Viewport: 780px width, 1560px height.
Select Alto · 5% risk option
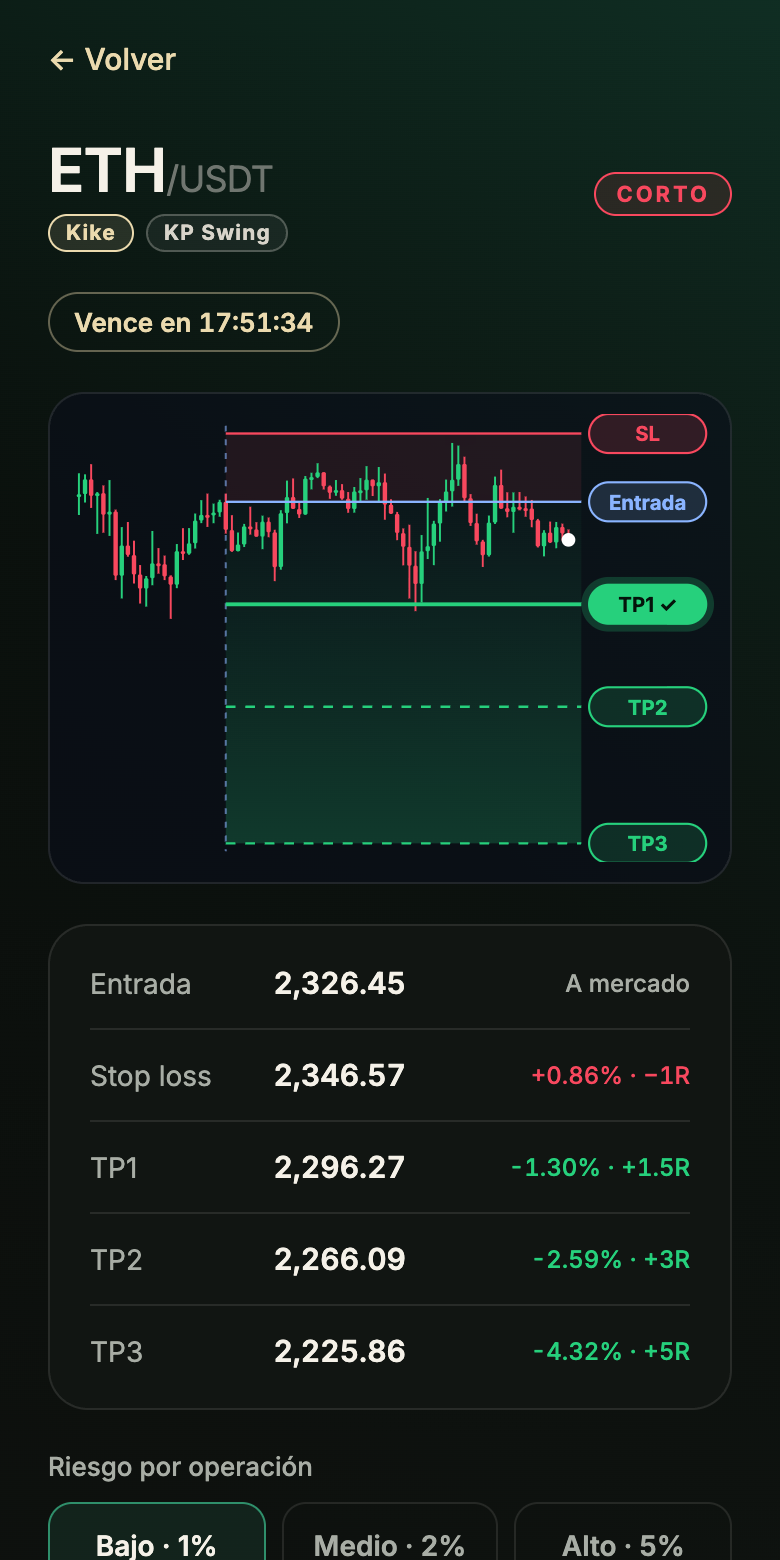(623, 1532)
